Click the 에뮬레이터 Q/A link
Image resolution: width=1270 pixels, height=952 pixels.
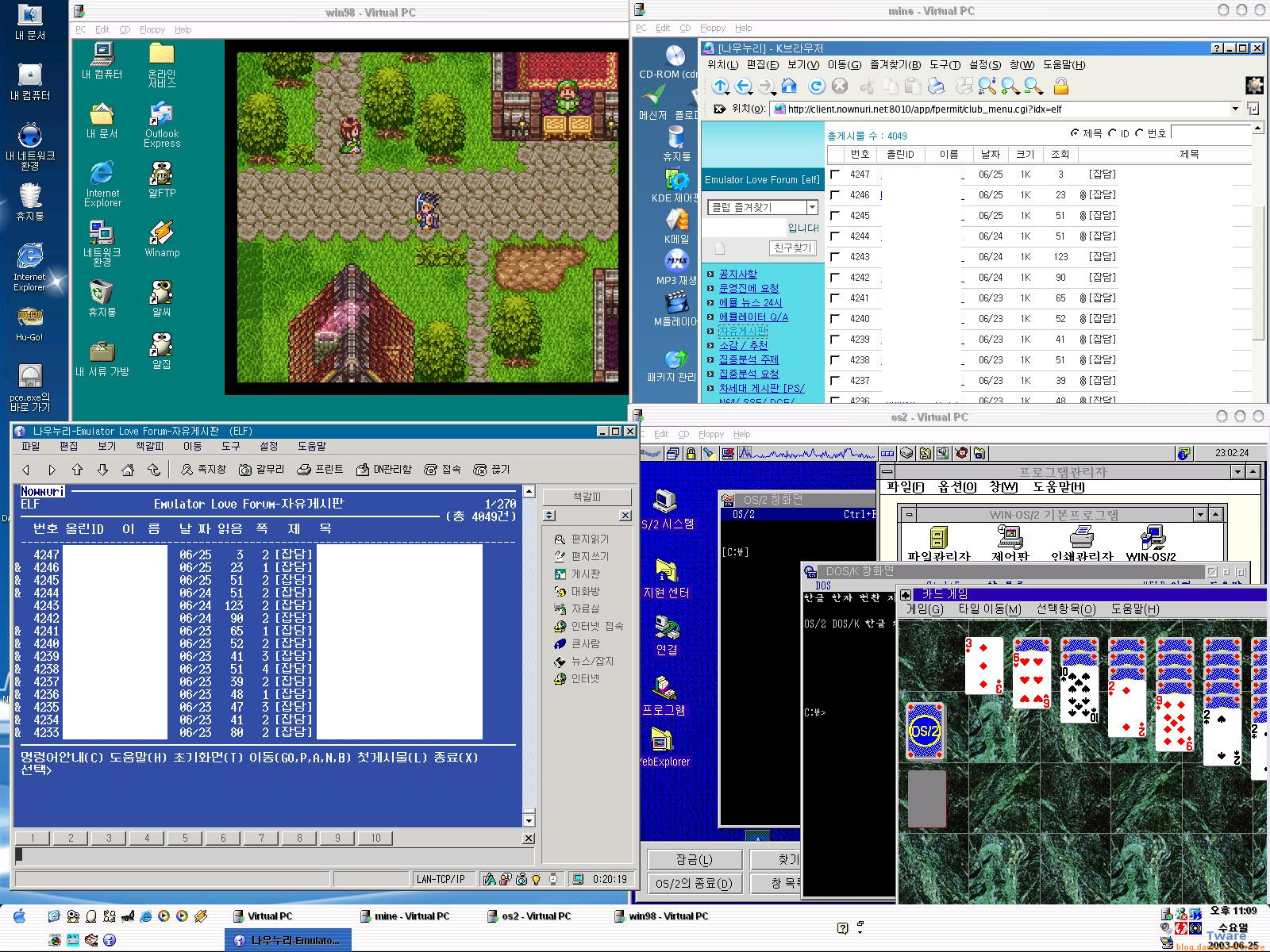(x=753, y=317)
